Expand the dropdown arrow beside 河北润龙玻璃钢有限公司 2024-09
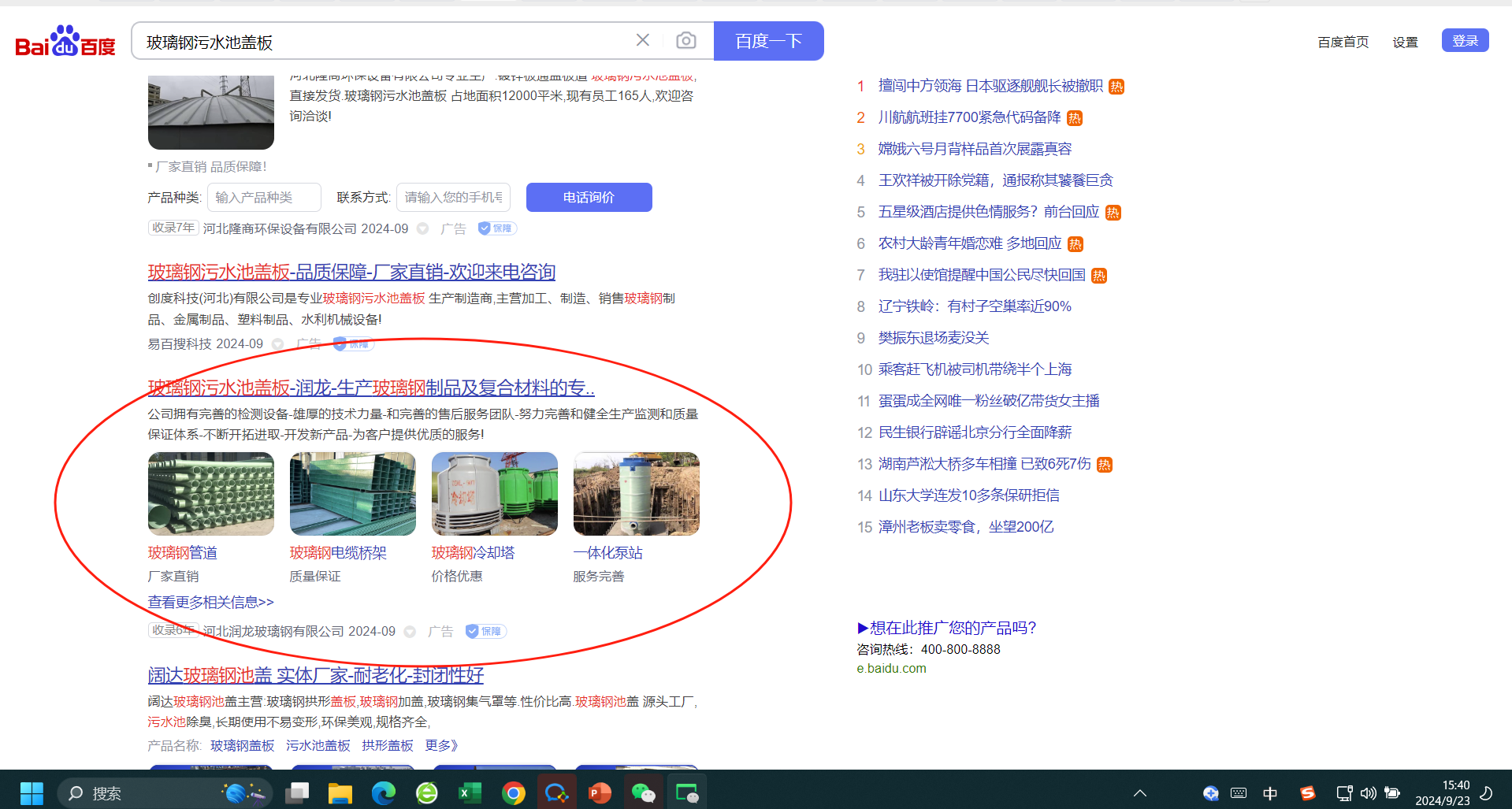 point(410,632)
